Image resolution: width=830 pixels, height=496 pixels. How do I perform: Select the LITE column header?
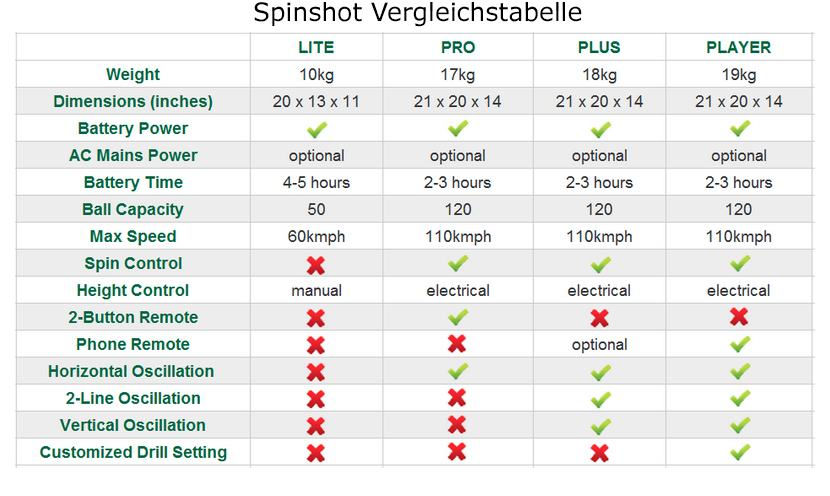(316, 47)
